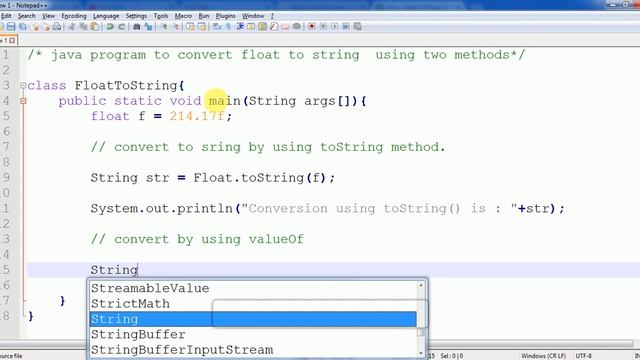Toggle Show All Characters pilcrow icon
640x360 pixels.
click(x=229, y=27)
